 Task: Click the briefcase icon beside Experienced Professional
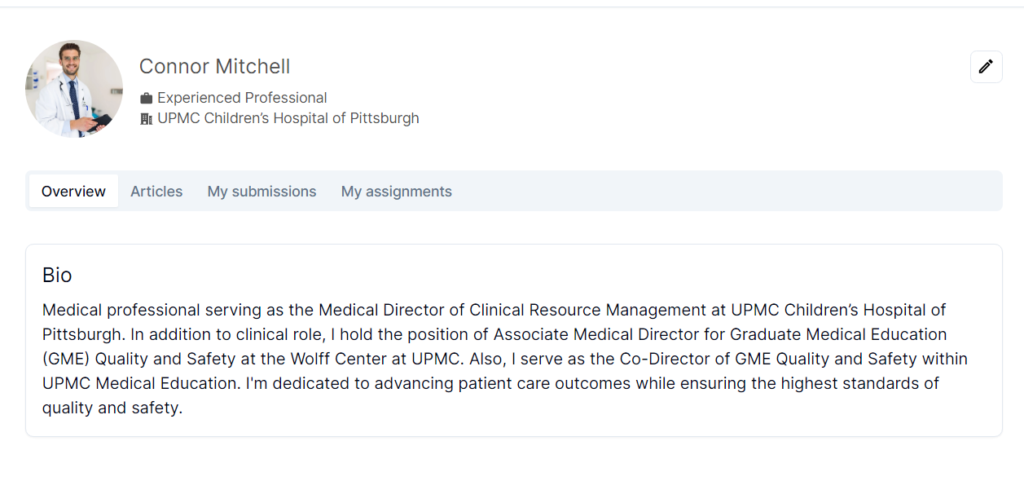[146, 98]
